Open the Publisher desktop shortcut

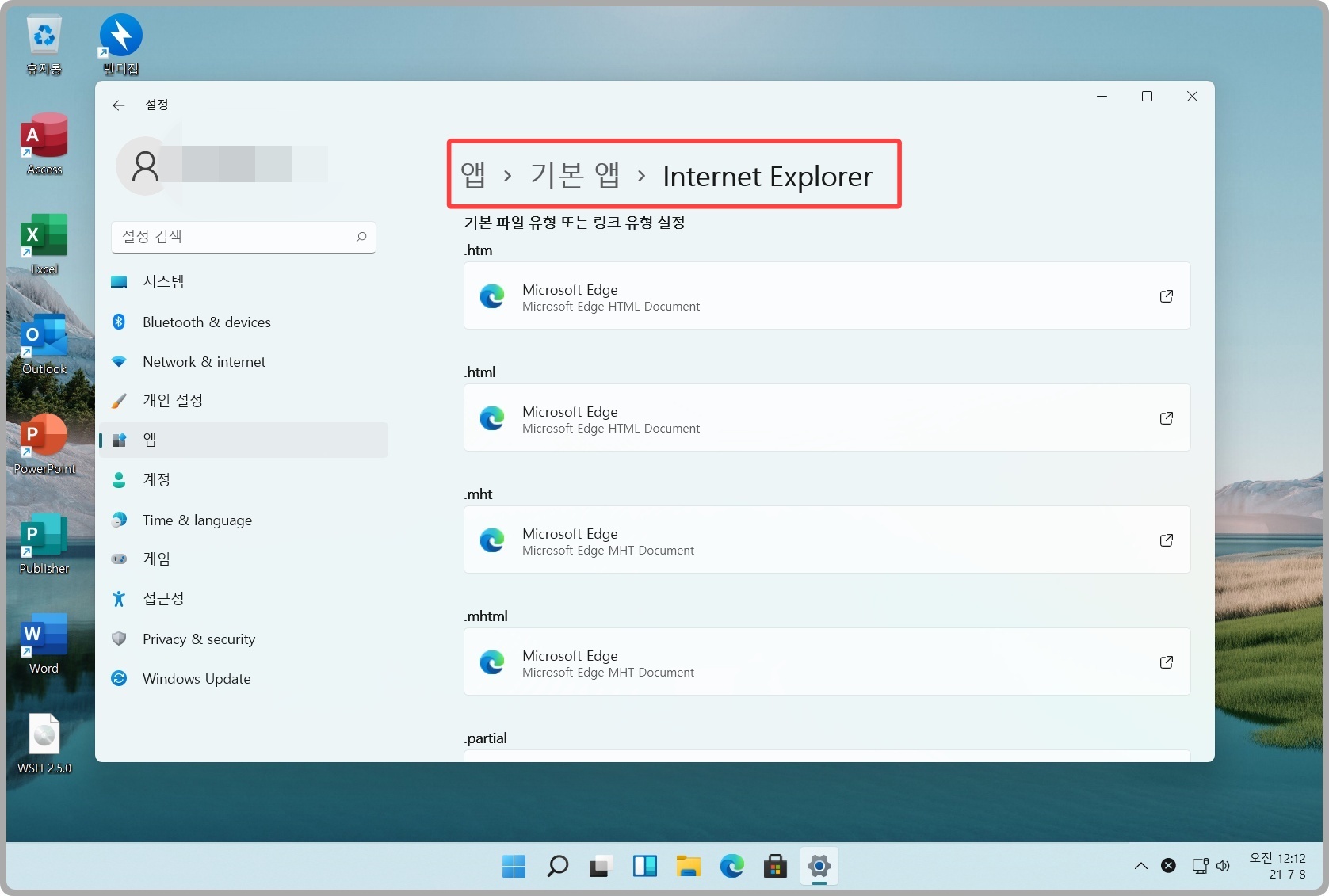click(44, 543)
